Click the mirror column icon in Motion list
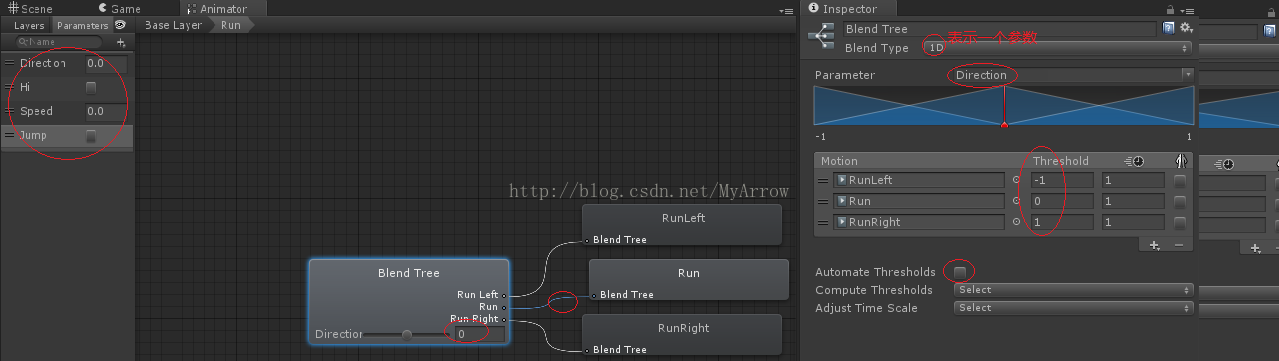This screenshot has width=1279, height=361. point(1181,161)
